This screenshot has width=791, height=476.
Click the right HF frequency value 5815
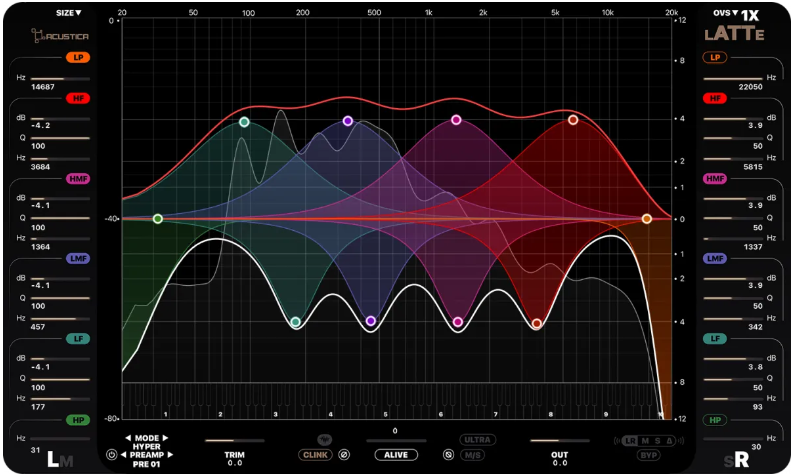coord(753,167)
